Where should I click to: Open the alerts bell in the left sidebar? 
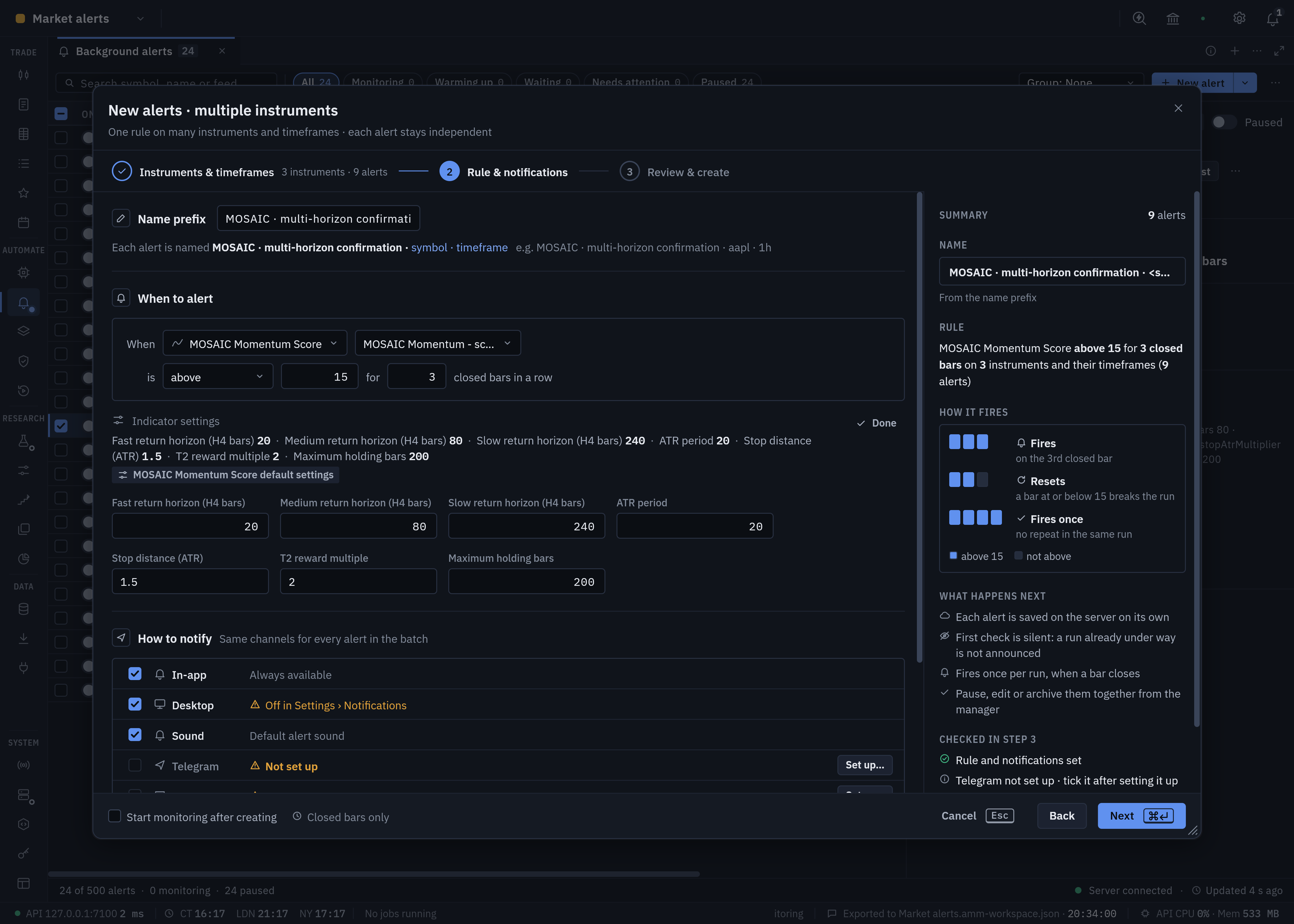(23, 303)
